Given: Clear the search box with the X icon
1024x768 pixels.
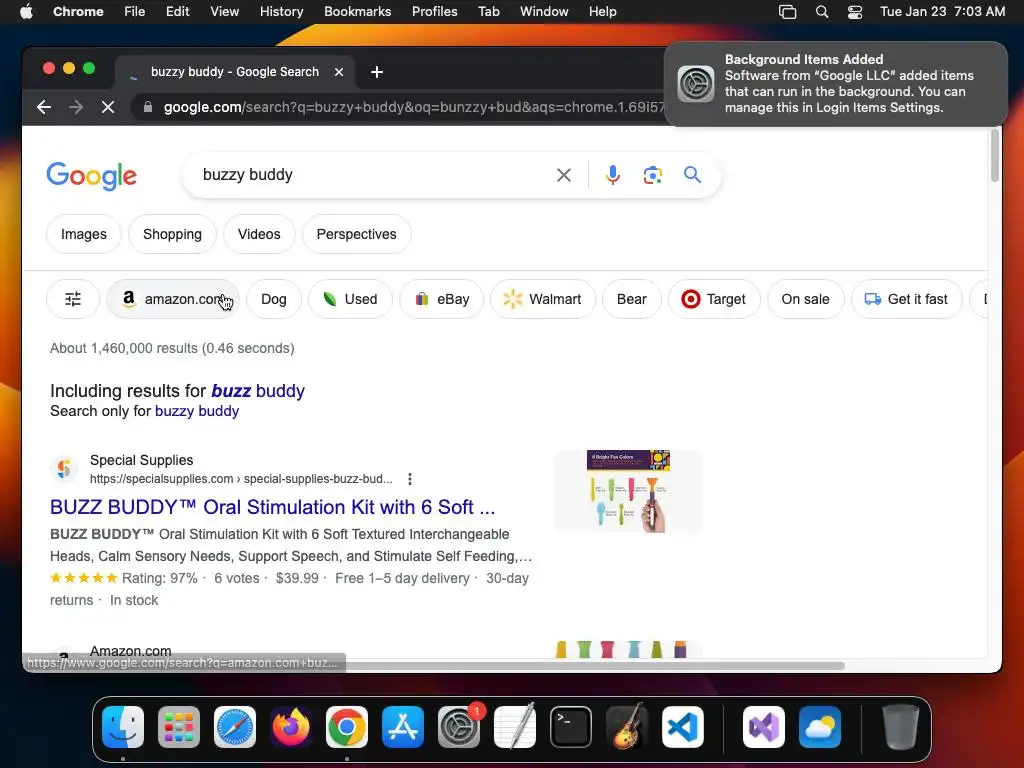Looking at the screenshot, I should (x=564, y=175).
